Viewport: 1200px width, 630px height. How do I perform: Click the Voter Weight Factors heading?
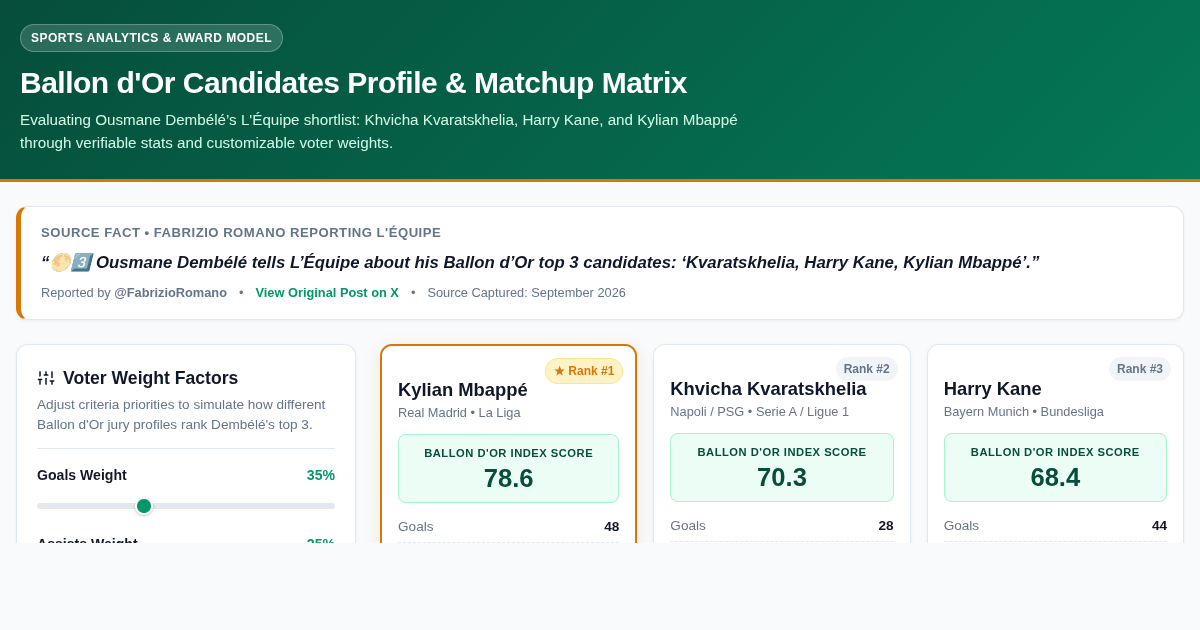point(150,378)
